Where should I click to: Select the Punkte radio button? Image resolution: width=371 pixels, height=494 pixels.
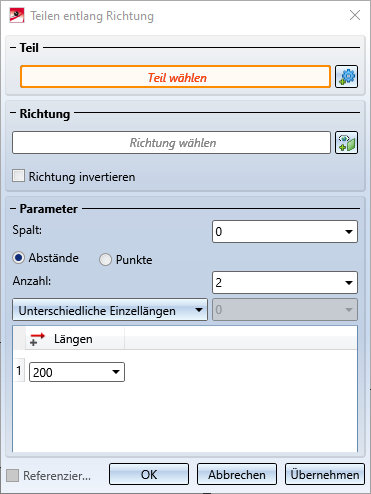tap(105, 260)
